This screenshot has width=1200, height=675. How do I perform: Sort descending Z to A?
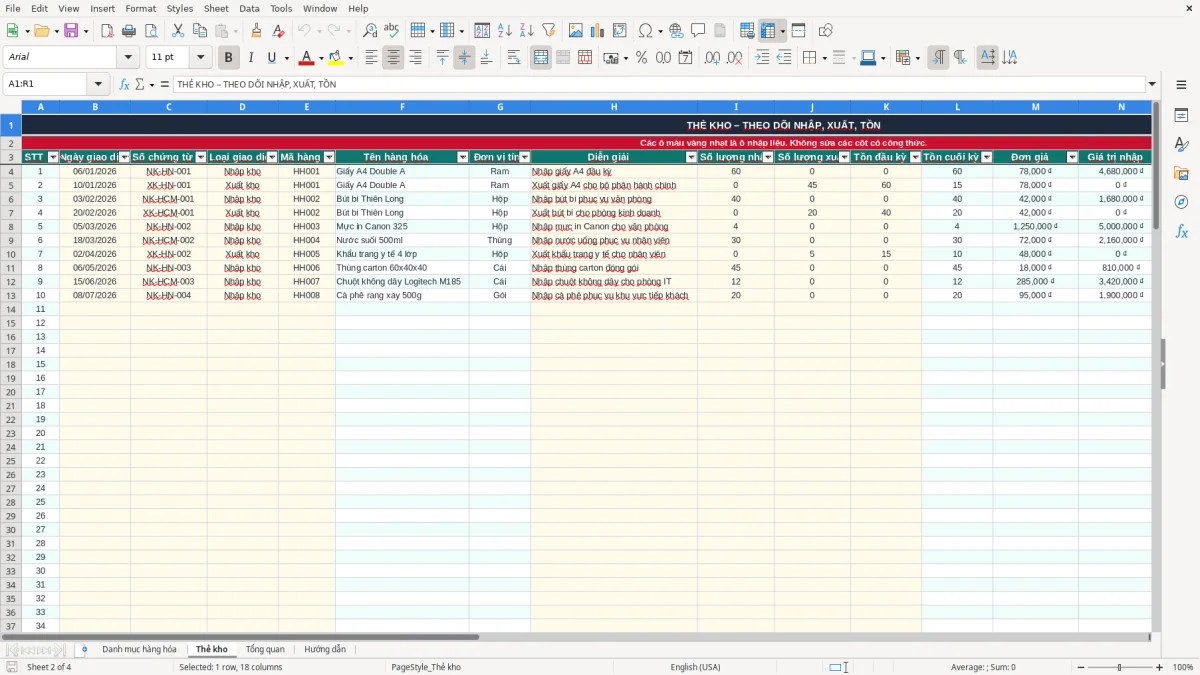coord(526,31)
